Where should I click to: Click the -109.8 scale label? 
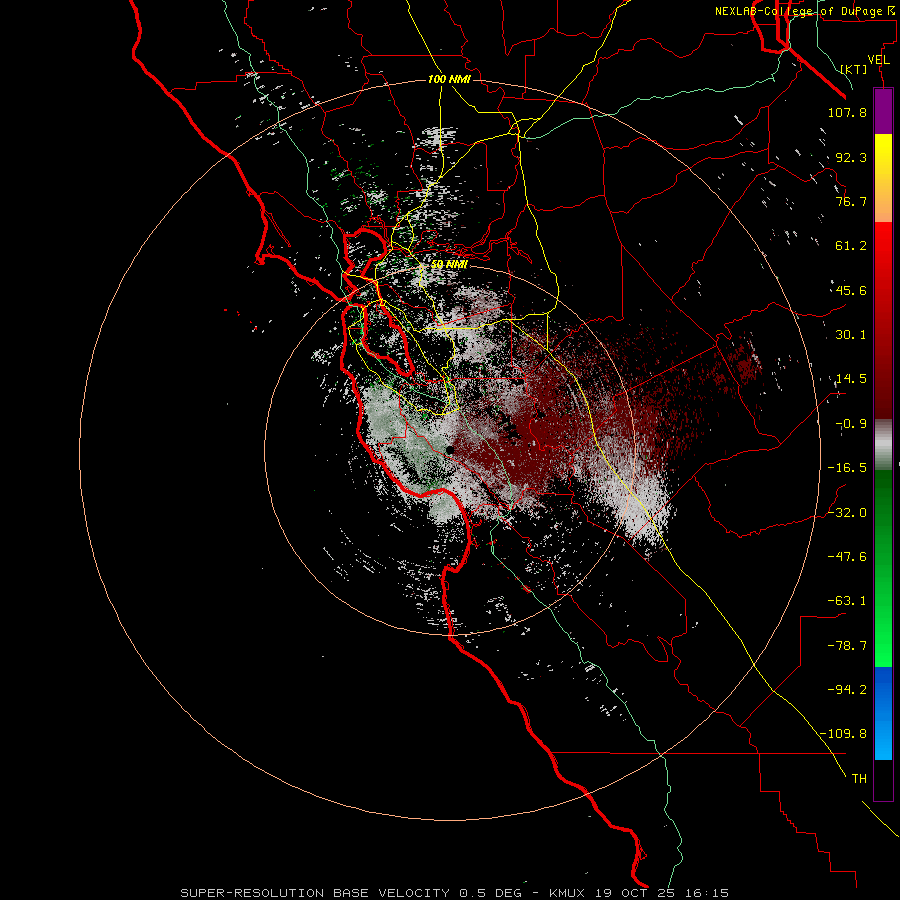click(x=843, y=734)
